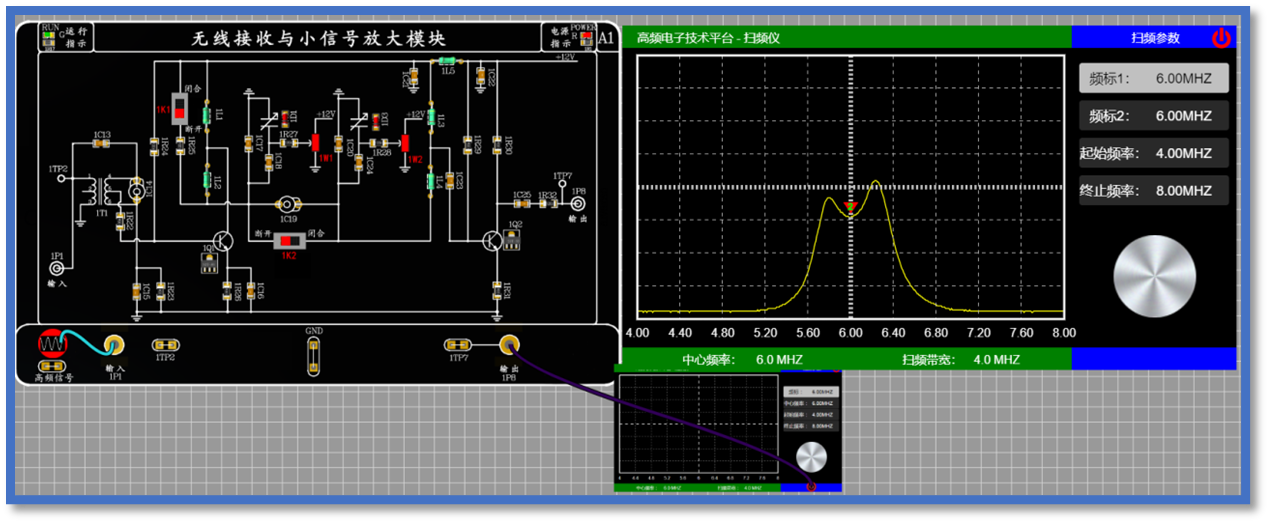The image size is (1269, 523).
Task: Select the 终止频率 stop frequency field
Action: [1153, 190]
